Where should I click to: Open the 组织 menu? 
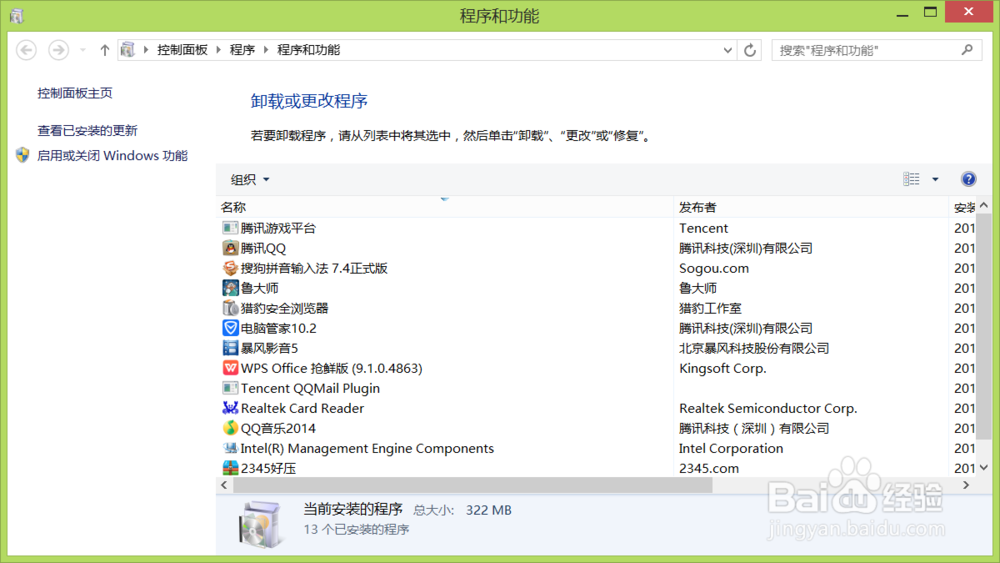click(x=250, y=180)
